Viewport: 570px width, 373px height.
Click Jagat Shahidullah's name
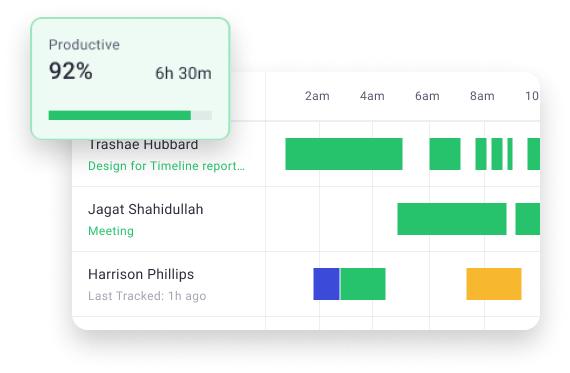click(145, 209)
